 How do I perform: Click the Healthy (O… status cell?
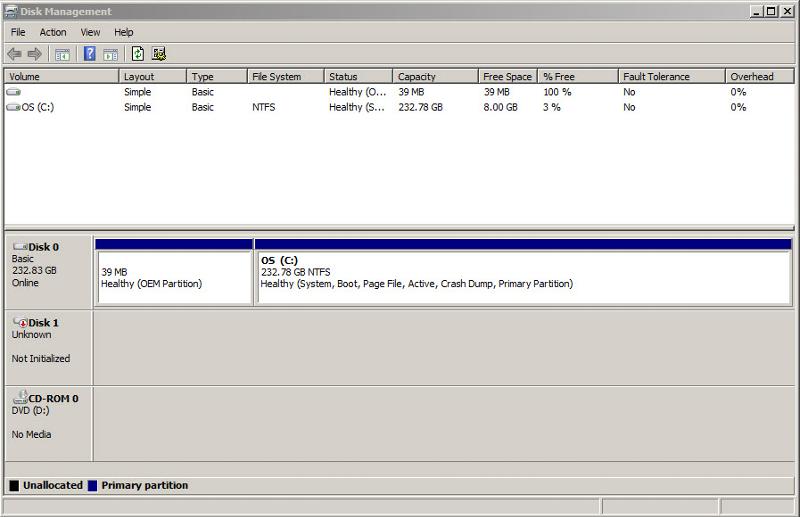coord(358,92)
